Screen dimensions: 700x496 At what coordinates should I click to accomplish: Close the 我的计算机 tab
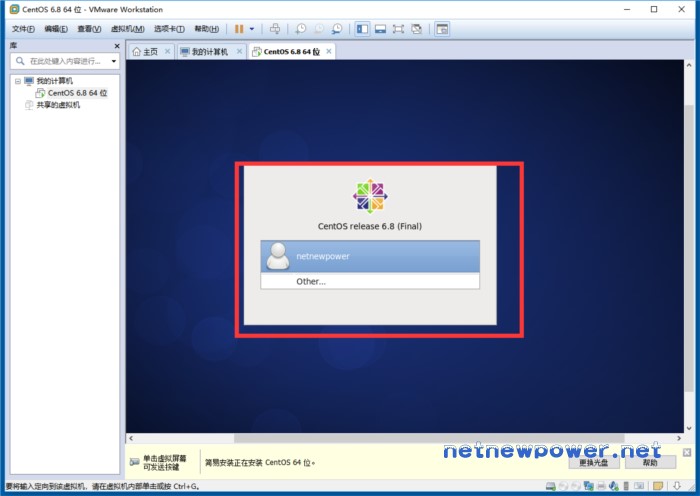pos(239,51)
